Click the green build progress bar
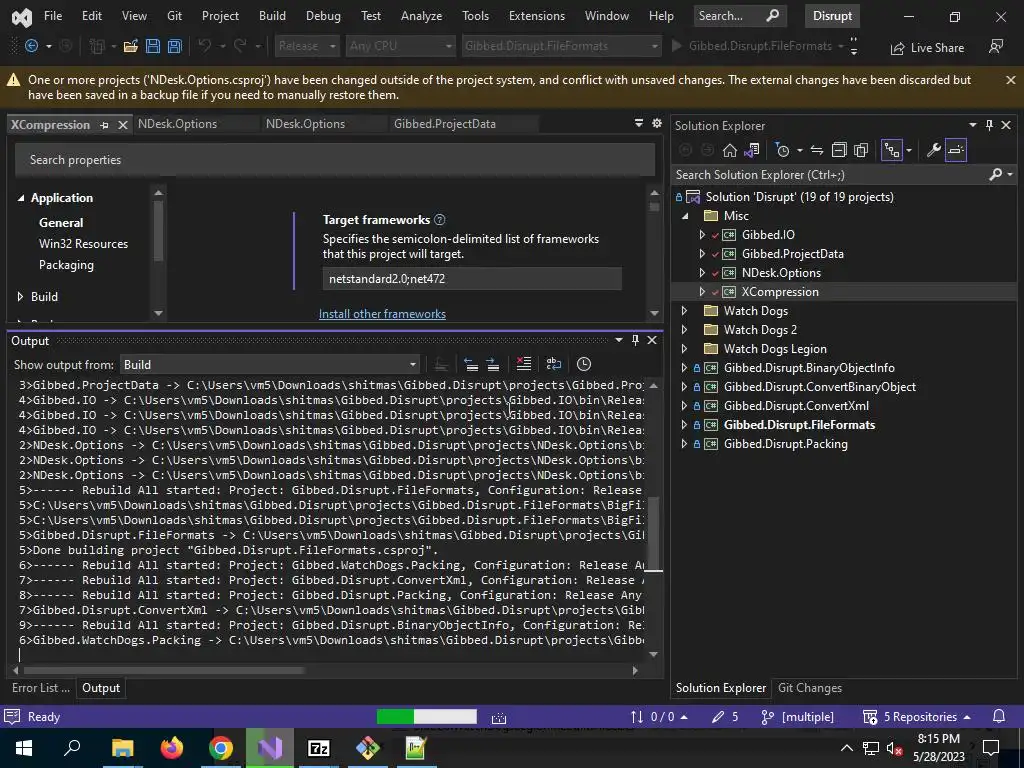 pos(426,716)
